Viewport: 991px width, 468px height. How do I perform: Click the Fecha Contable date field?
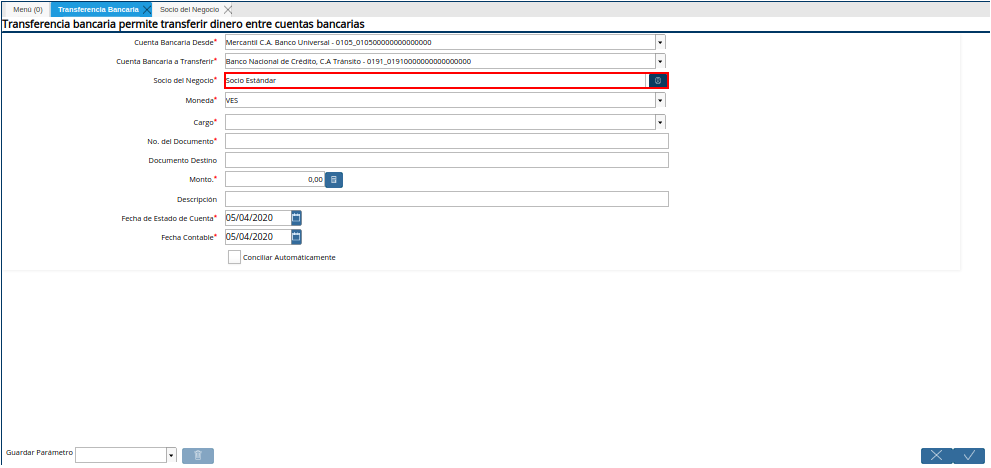pos(258,237)
